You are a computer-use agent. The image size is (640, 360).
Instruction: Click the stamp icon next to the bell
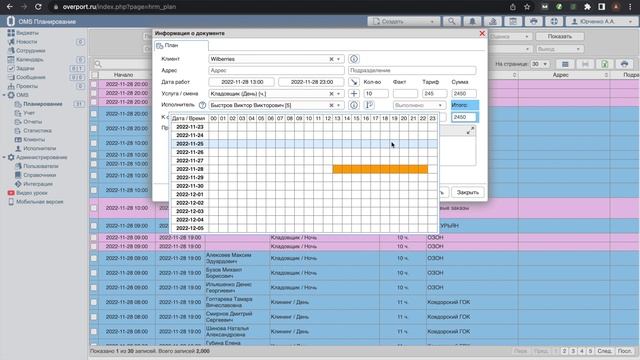click(x=493, y=21)
